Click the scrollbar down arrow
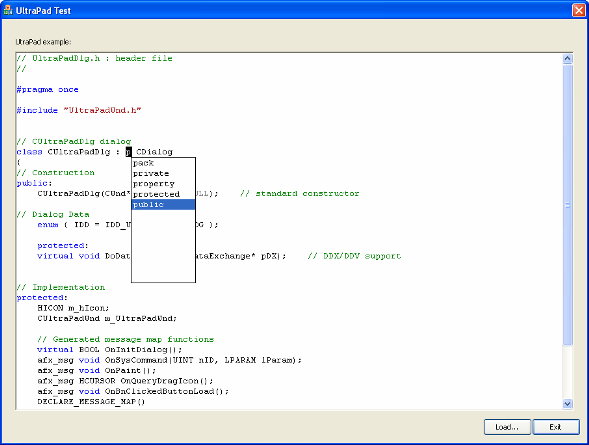The image size is (589, 445). pyautogui.click(x=567, y=404)
